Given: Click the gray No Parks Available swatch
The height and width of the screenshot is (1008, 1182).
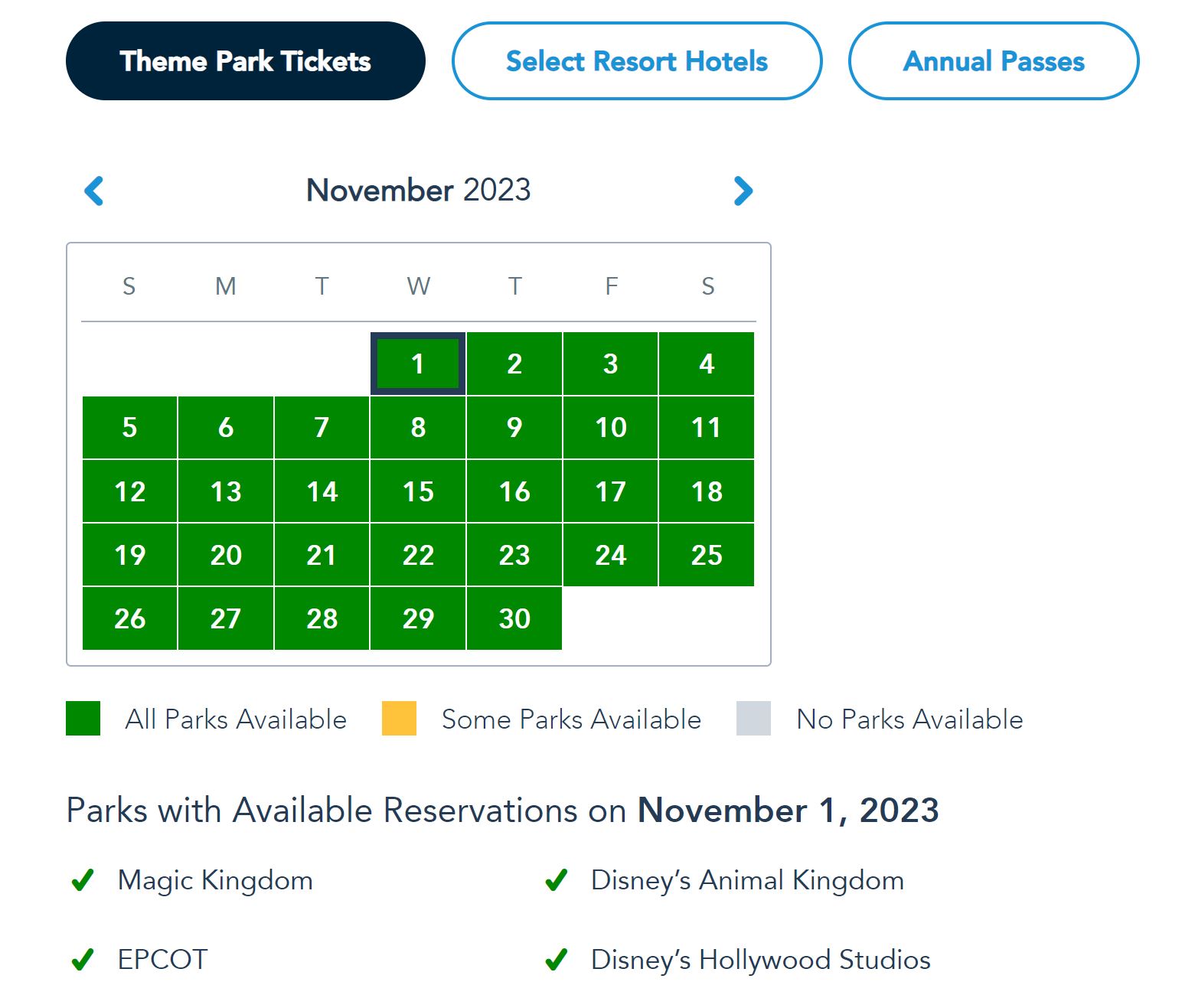Looking at the screenshot, I should tap(753, 718).
